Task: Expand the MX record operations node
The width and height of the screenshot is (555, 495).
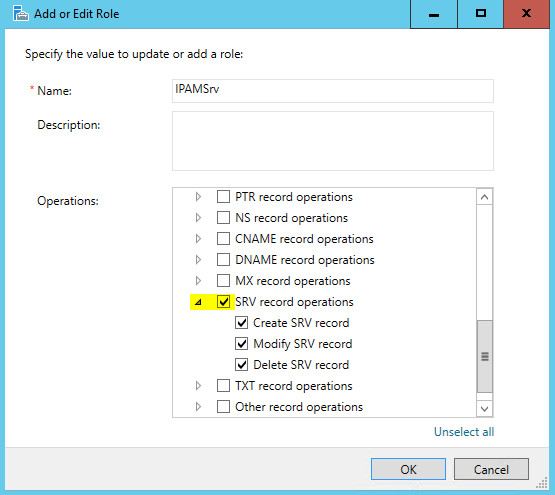Action: [x=198, y=281]
